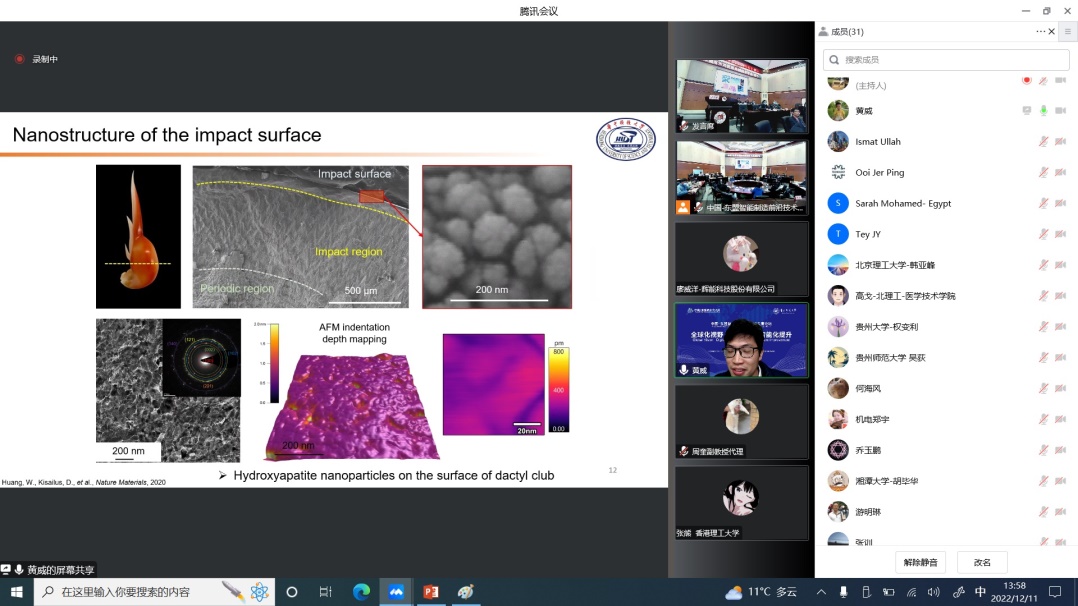Click the 解除静音 unmute button
Viewport: 1078px width, 606px height.
pos(920,562)
